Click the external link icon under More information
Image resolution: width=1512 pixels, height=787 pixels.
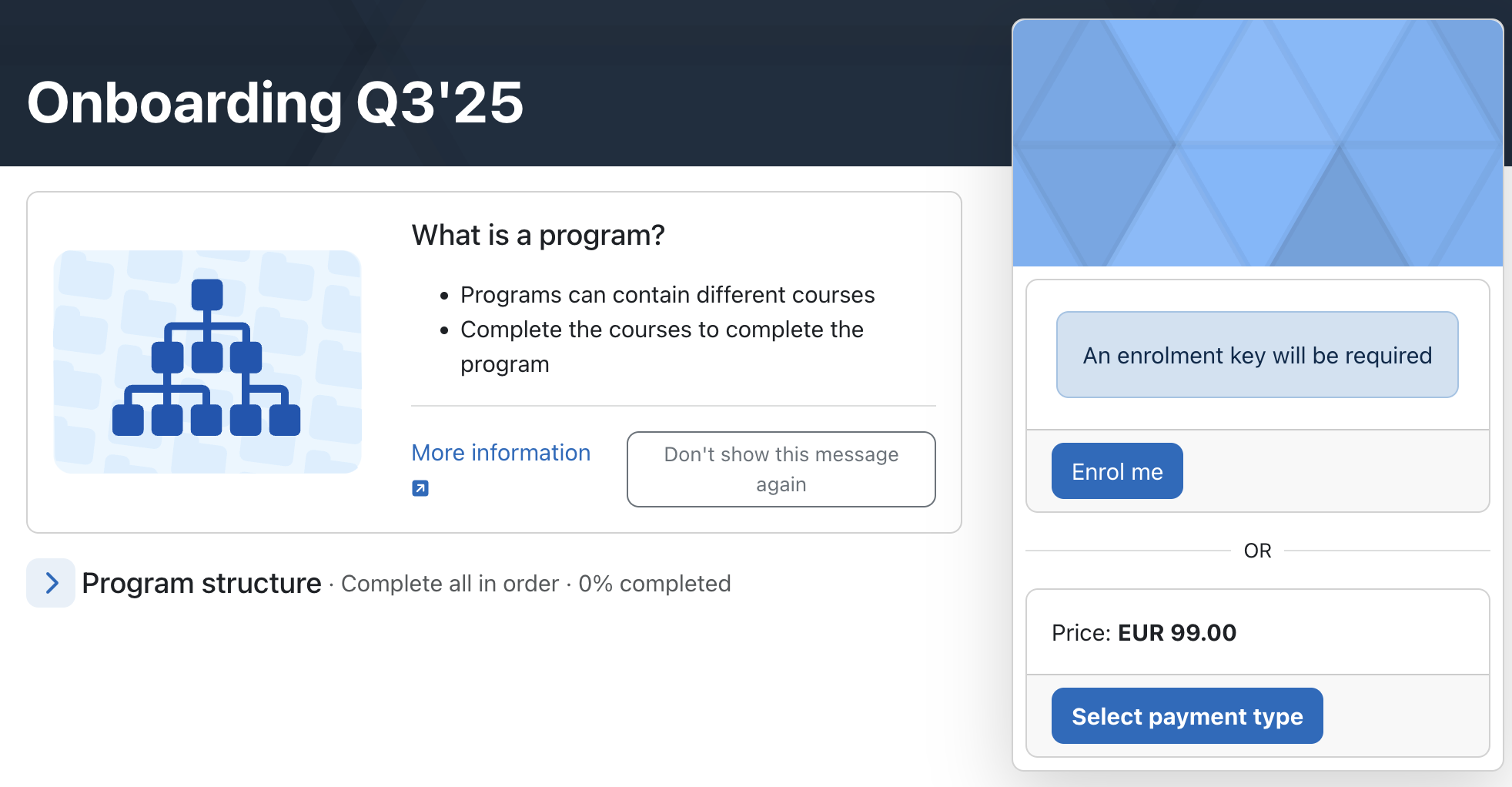(420, 488)
